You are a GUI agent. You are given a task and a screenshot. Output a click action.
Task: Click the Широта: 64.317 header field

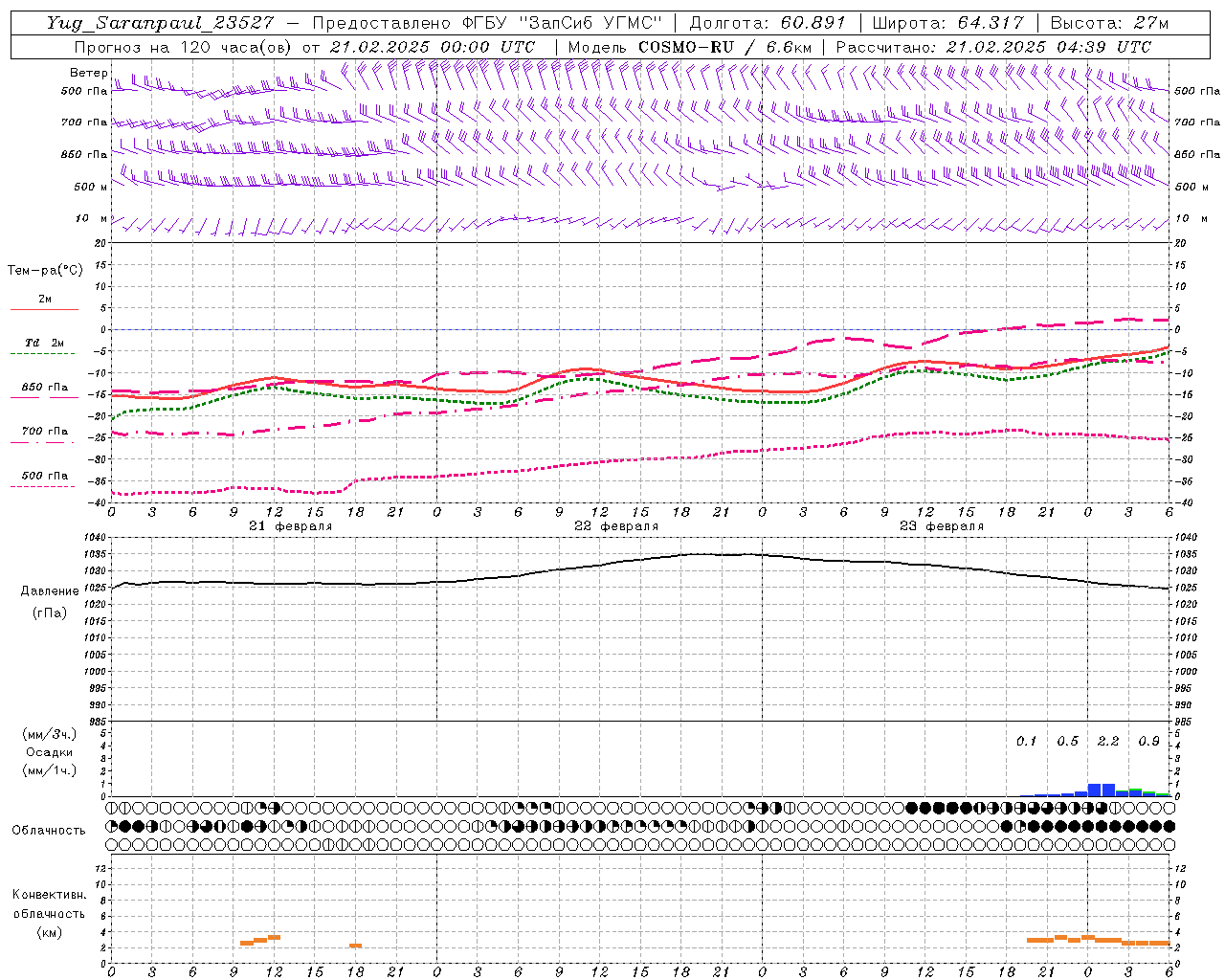pos(947,22)
